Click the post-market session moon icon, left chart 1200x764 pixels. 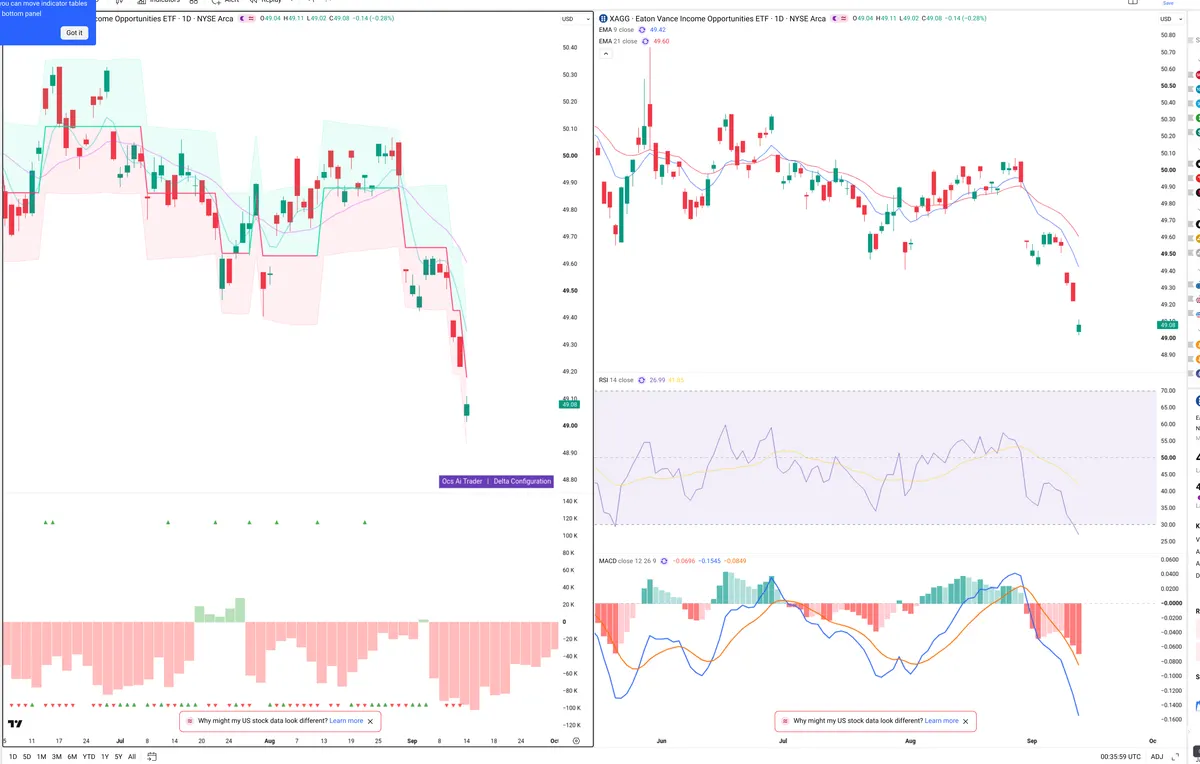point(241,18)
